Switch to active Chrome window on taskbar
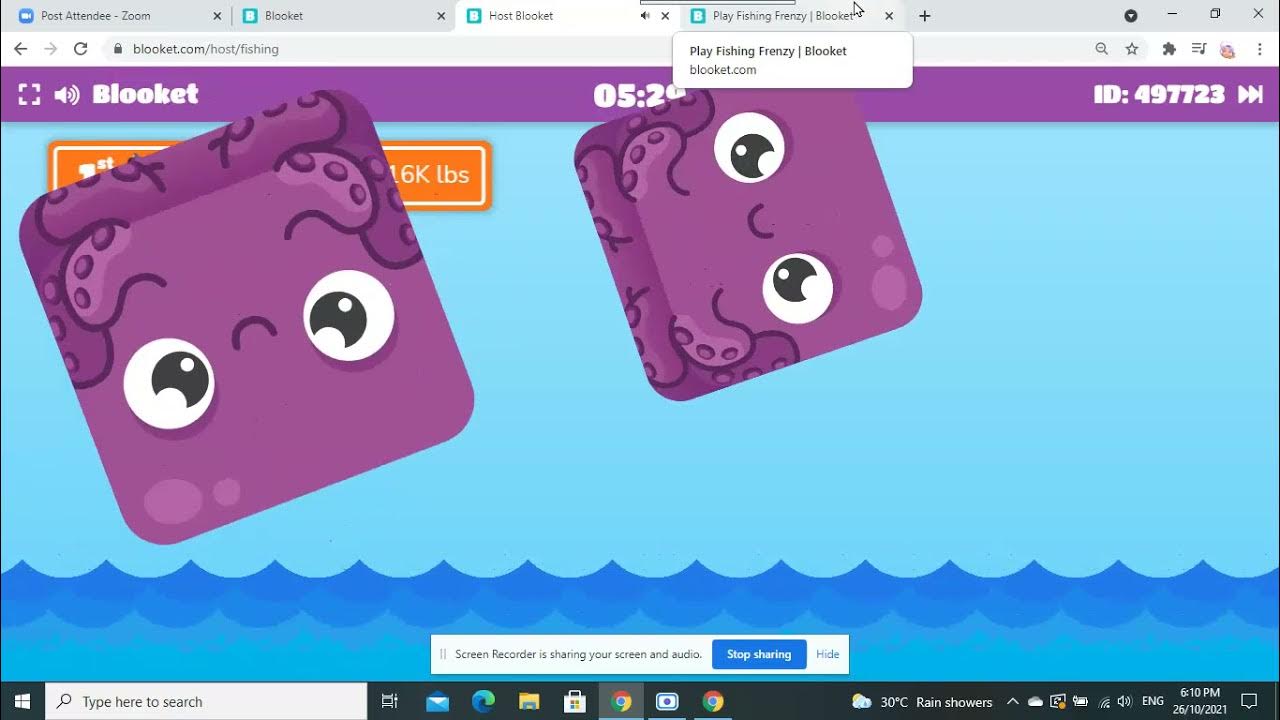 621,701
